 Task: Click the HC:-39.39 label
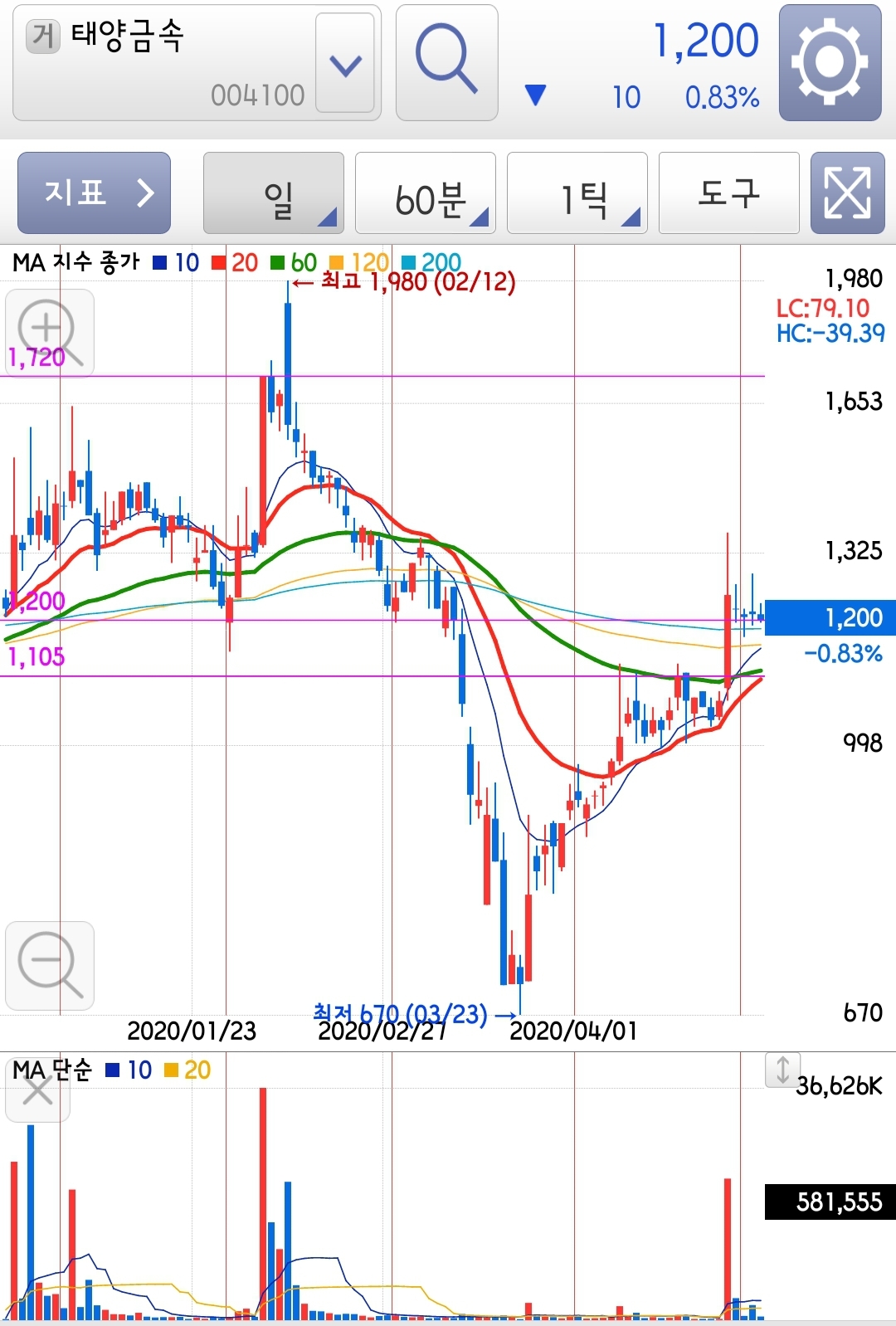point(830,334)
